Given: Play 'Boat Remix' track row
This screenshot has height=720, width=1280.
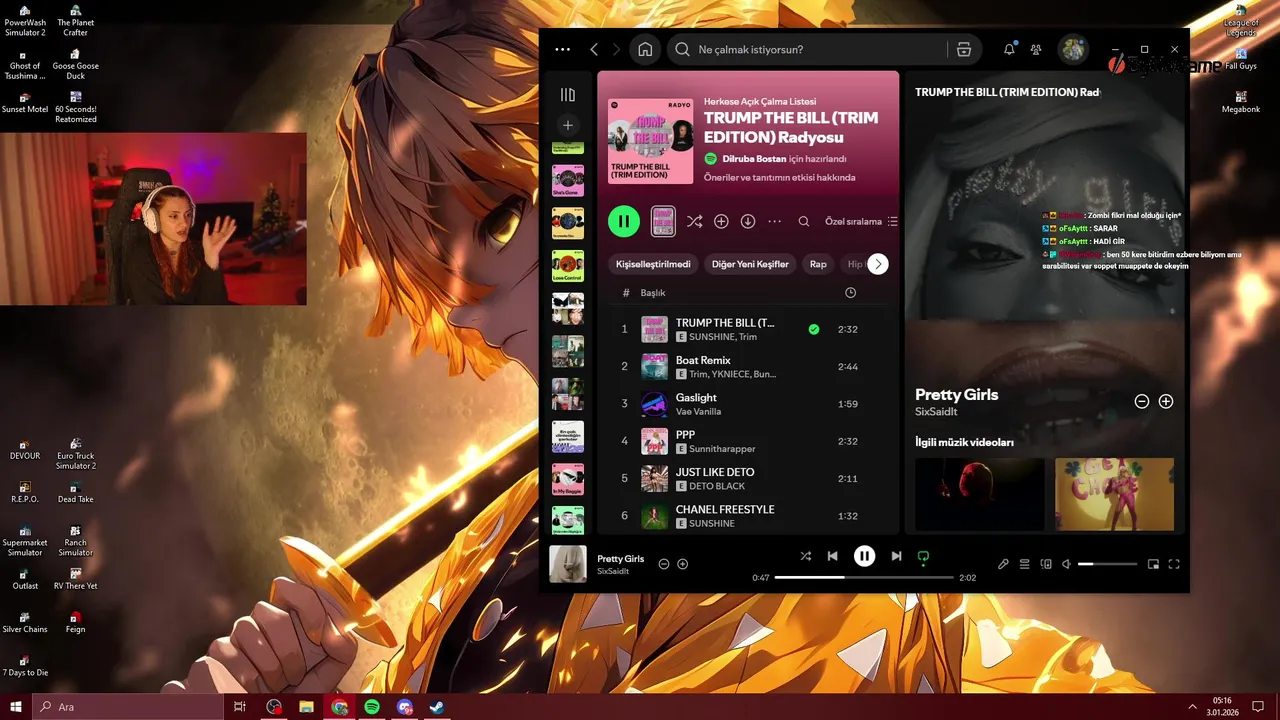Looking at the screenshot, I should click(x=748, y=366).
